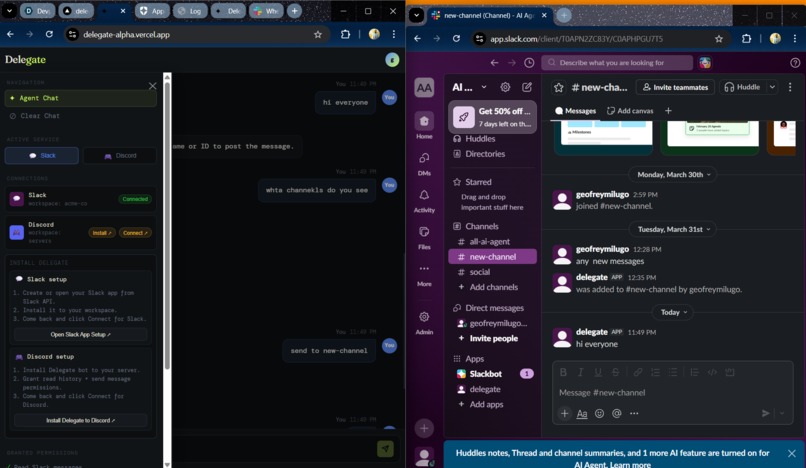Add a new tab with plus beside canvas
806x468 pixels.
[x=668, y=111]
